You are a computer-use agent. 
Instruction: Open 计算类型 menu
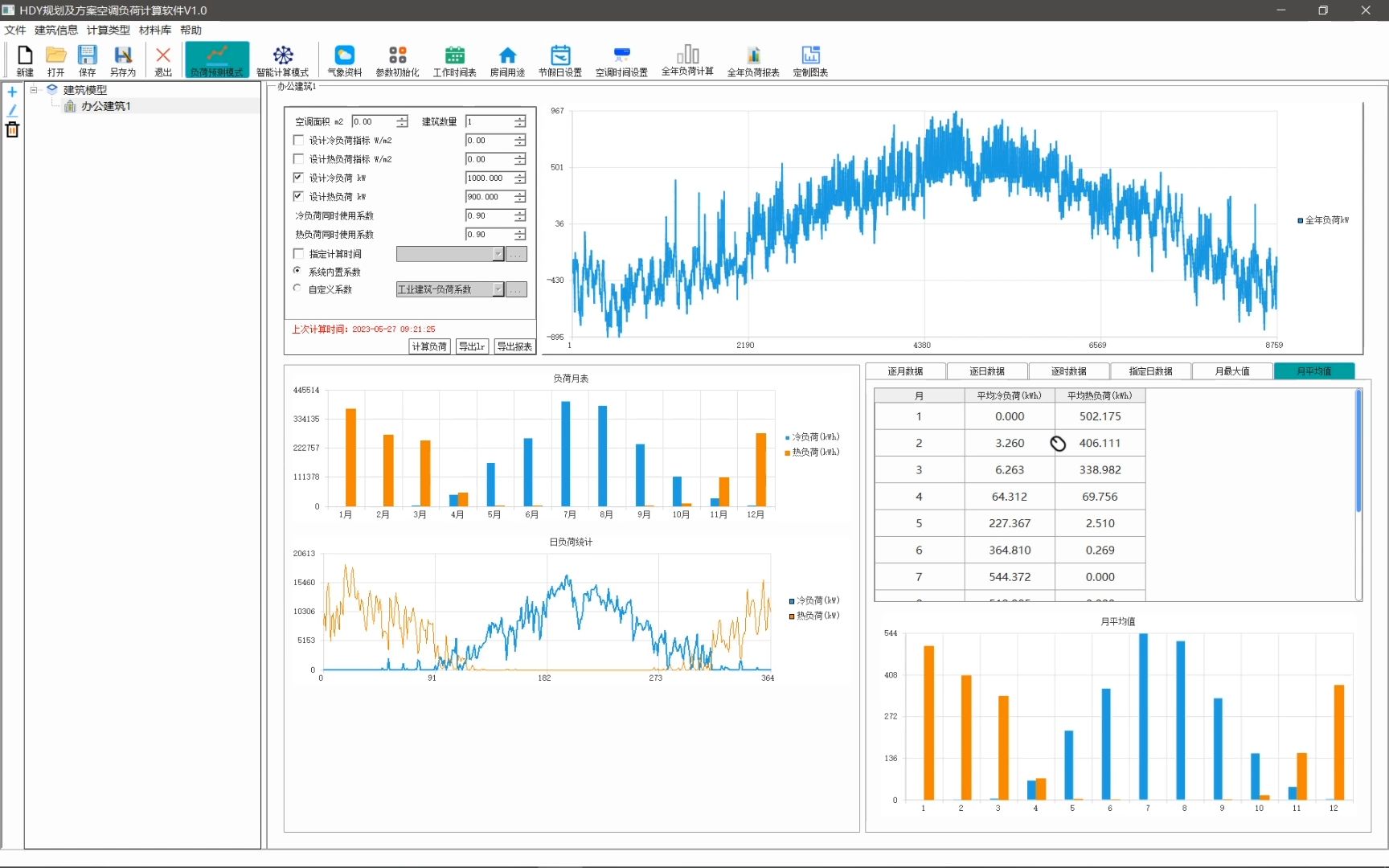(109, 31)
